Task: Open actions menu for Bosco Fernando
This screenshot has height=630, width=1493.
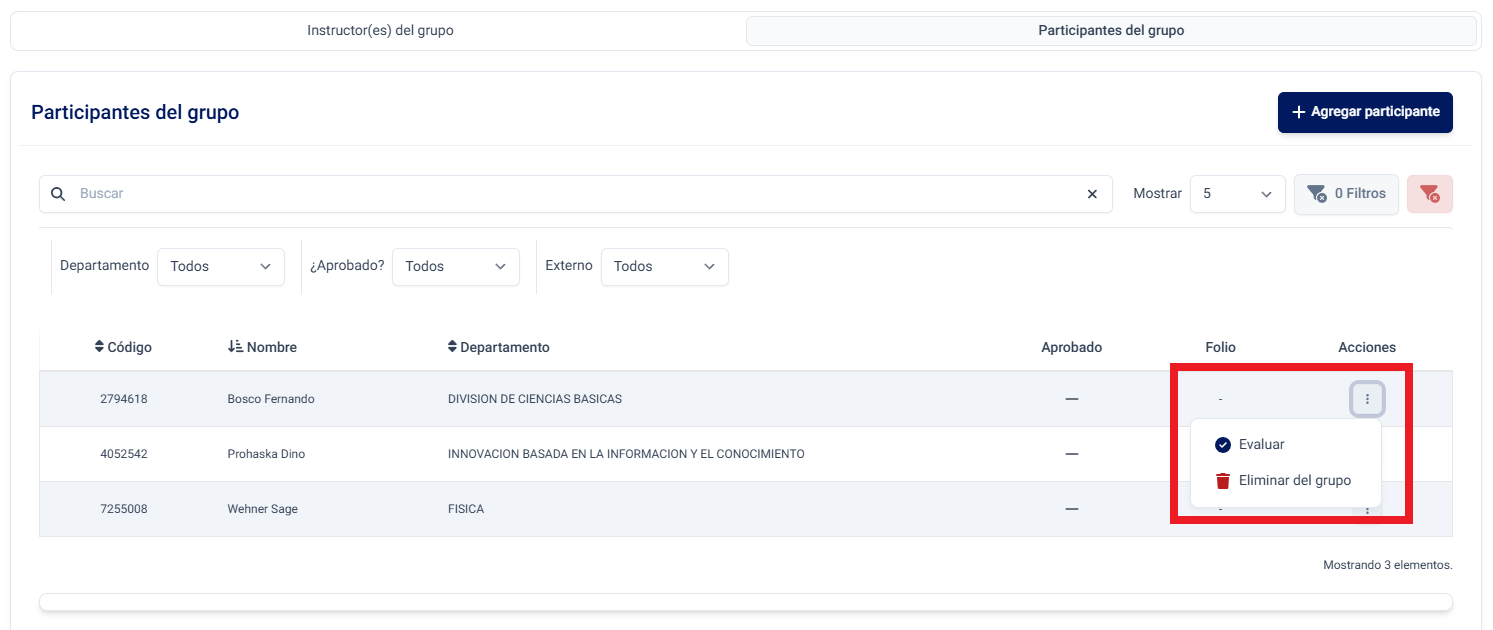Action: pos(1367,399)
